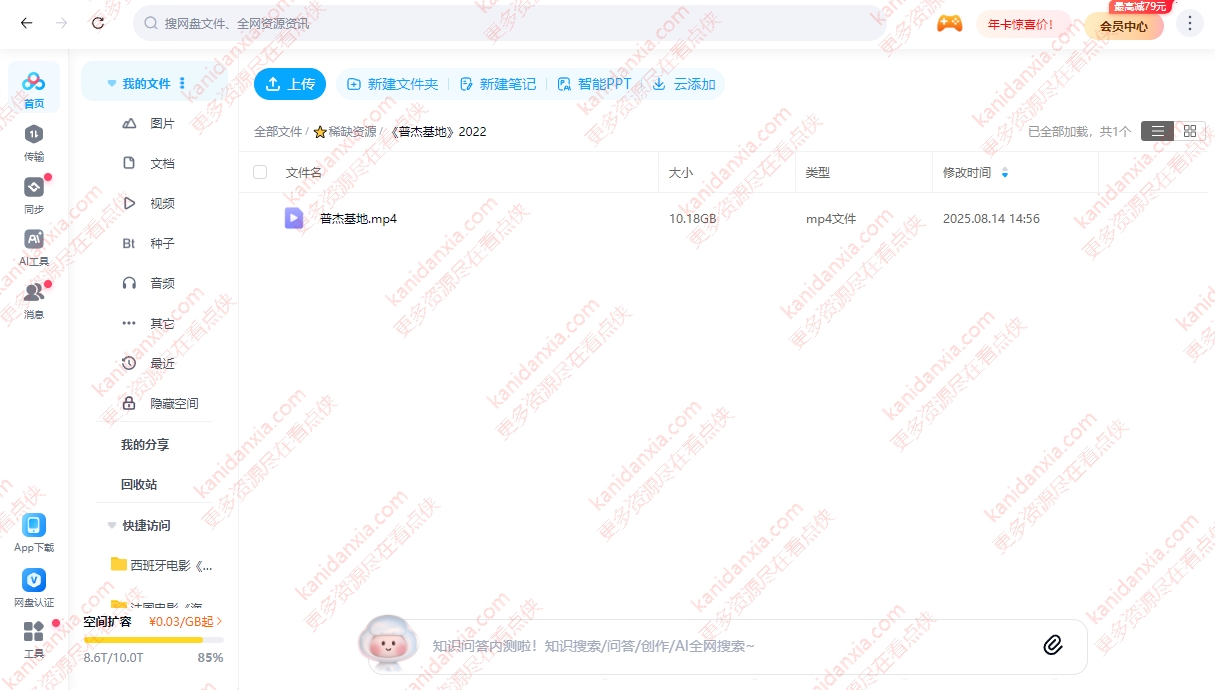This screenshot has width=1215, height=690.
Task: Switch to grid view layout
Action: pos(1189,131)
